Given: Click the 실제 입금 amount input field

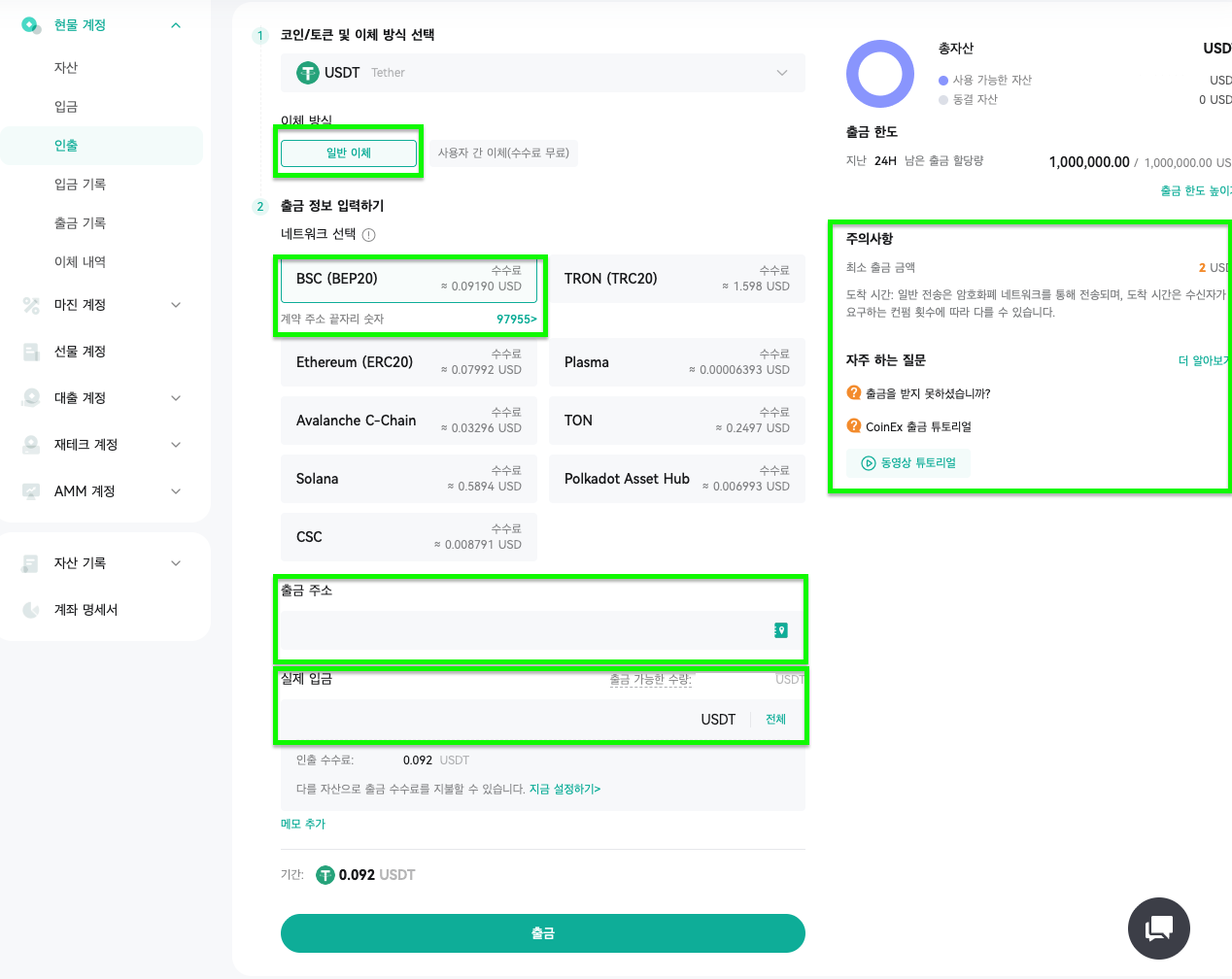Looking at the screenshot, I should pyautogui.click(x=486, y=720).
